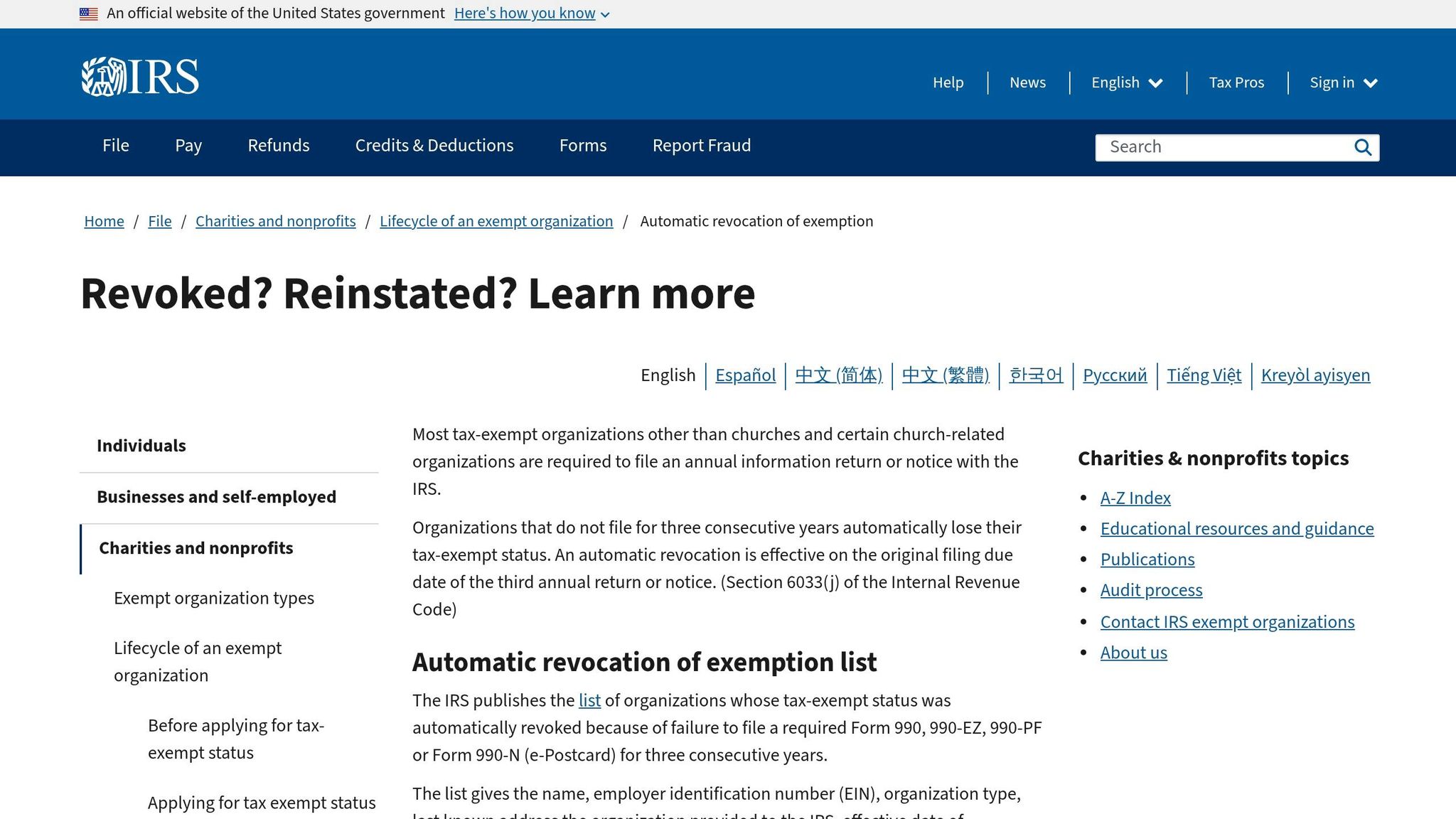Open Publications topic link
The width and height of the screenshot is (1456, 819).
[x=1147, y=560]
